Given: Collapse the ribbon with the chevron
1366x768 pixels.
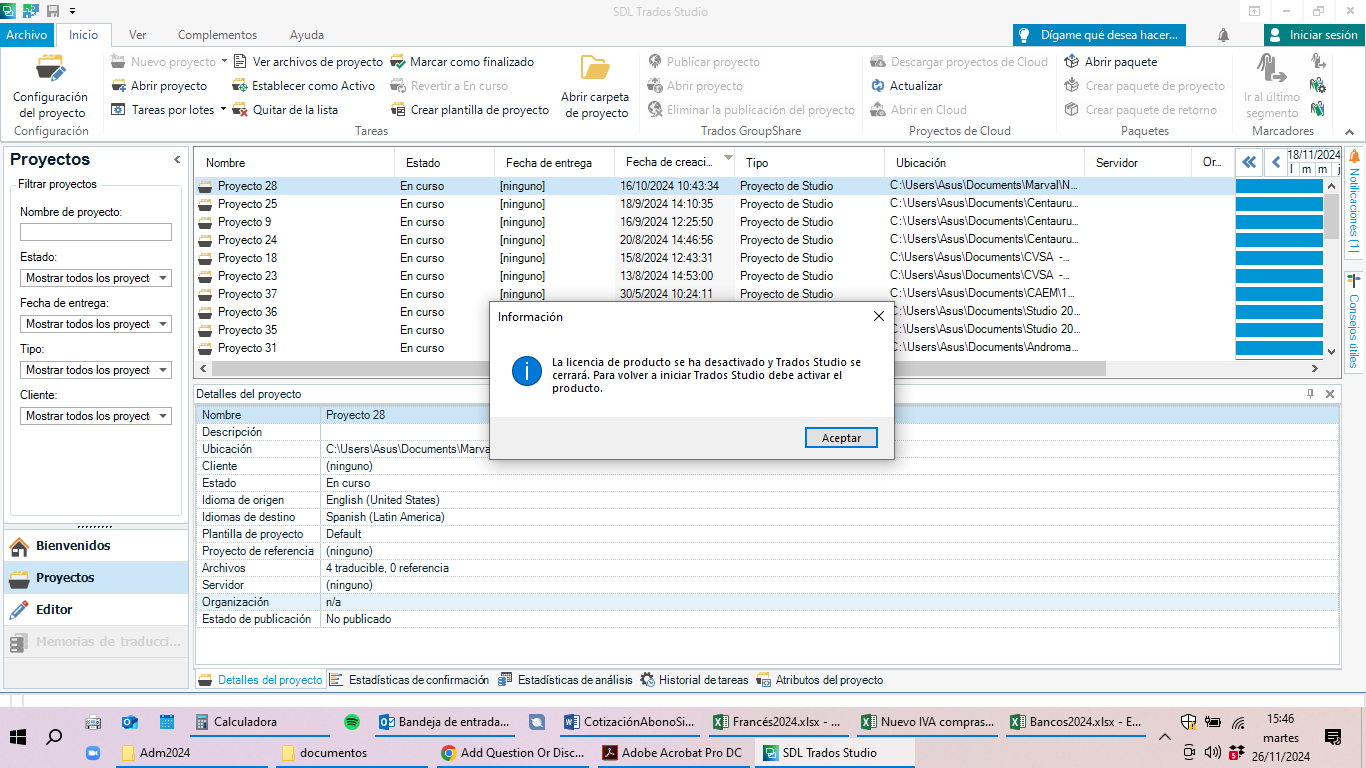Looking at the screenshot, I should [1349, 131].
